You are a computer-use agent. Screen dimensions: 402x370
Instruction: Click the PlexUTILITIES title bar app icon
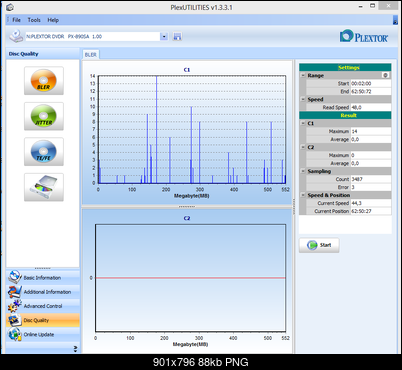(10, 7)
